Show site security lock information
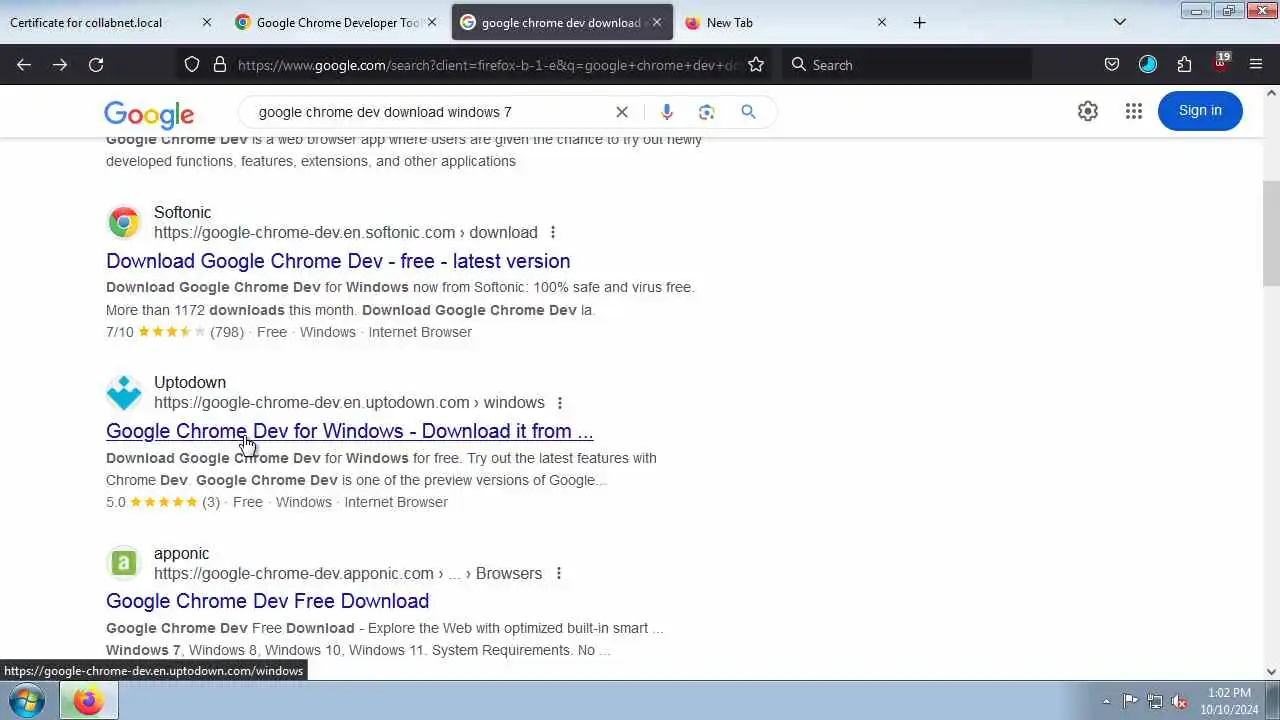The image size is (1280, 720). click(x=220, y=65)
